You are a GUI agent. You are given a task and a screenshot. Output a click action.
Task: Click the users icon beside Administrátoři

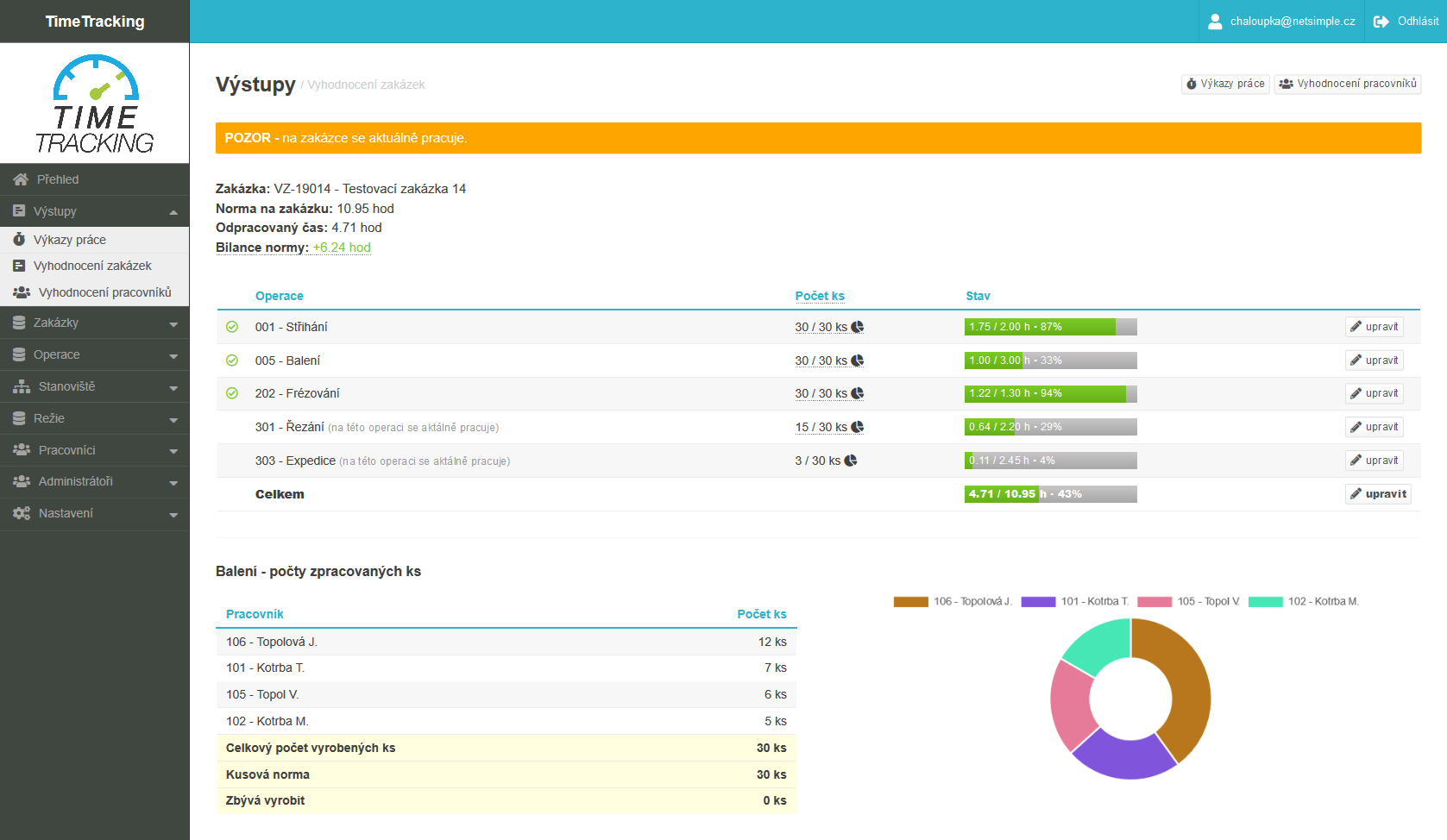point(22,481)
